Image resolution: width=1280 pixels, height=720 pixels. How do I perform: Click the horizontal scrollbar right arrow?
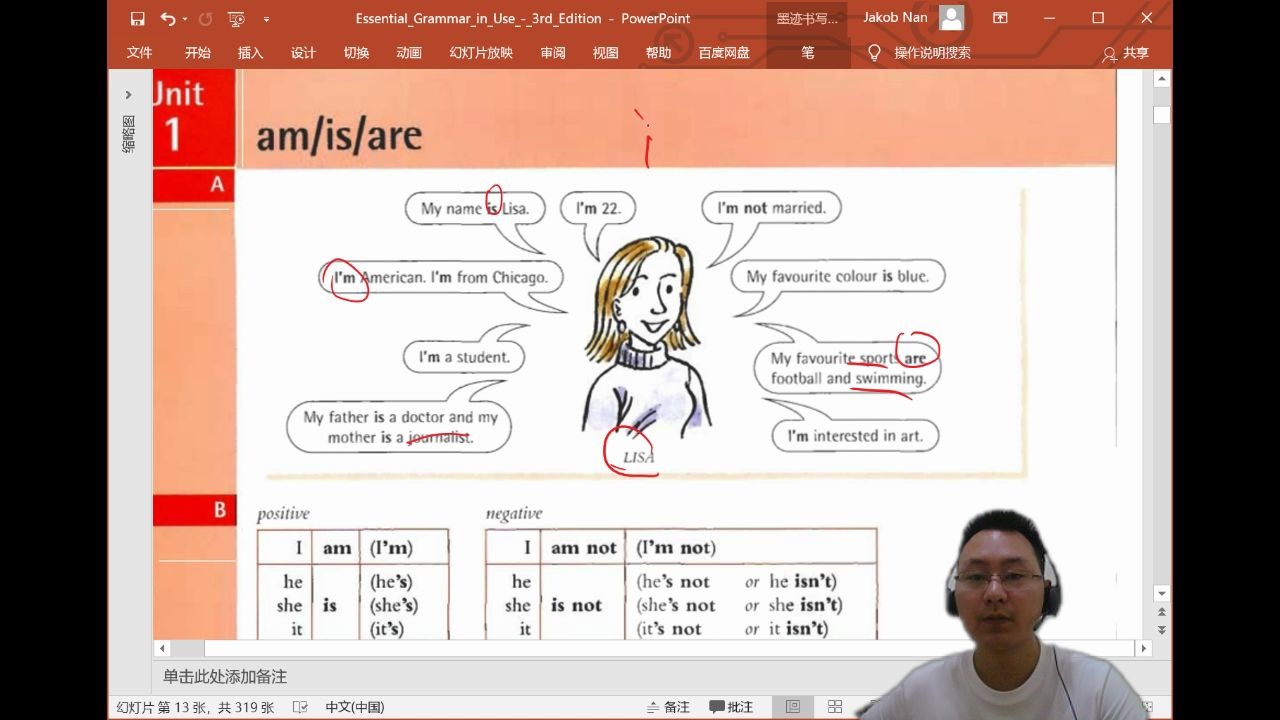tap(1144, 648)
